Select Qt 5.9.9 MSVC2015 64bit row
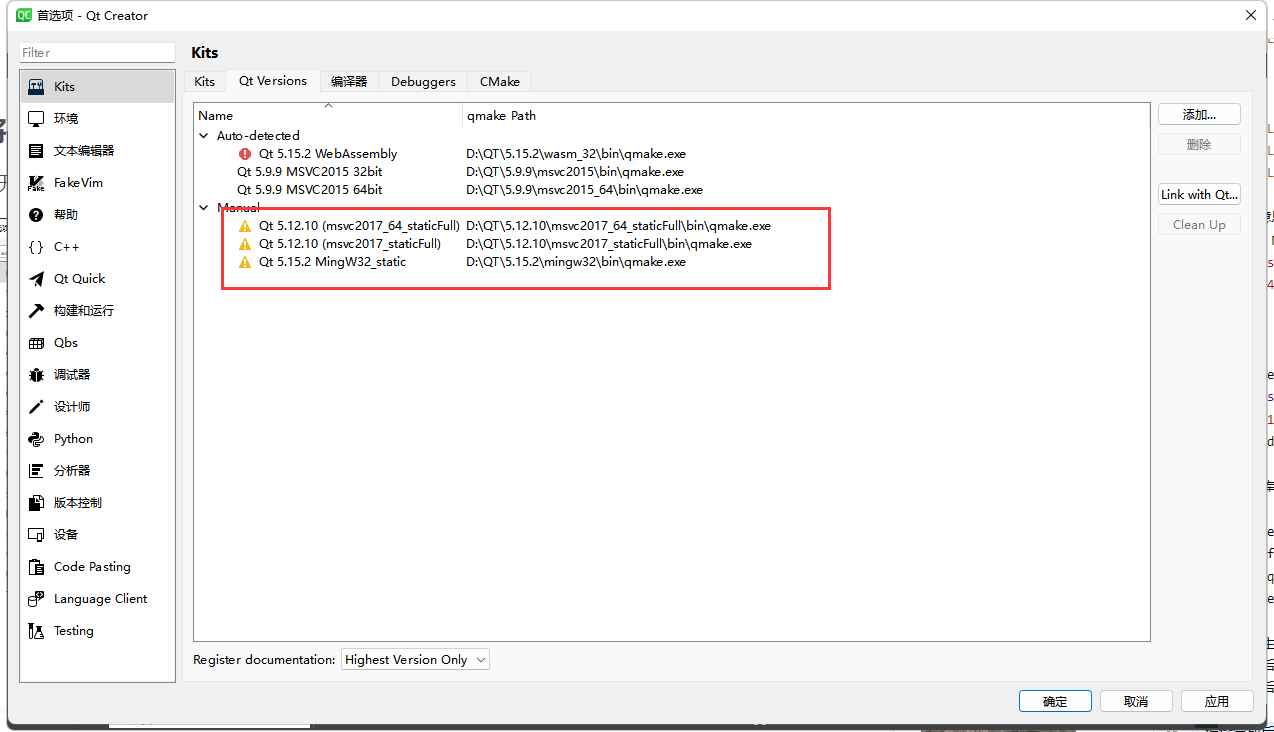Screen dimensions: 1274x732 click(672, 190)
